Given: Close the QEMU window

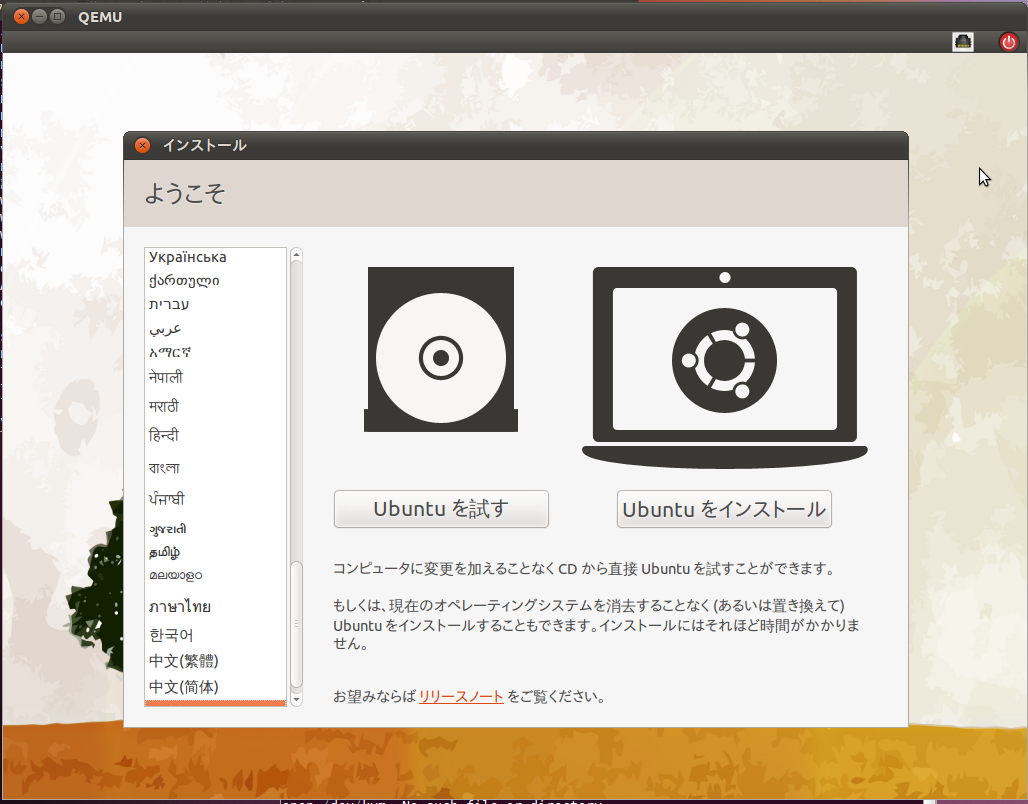Looking at the screenshot, I should [x=22, y=16].
